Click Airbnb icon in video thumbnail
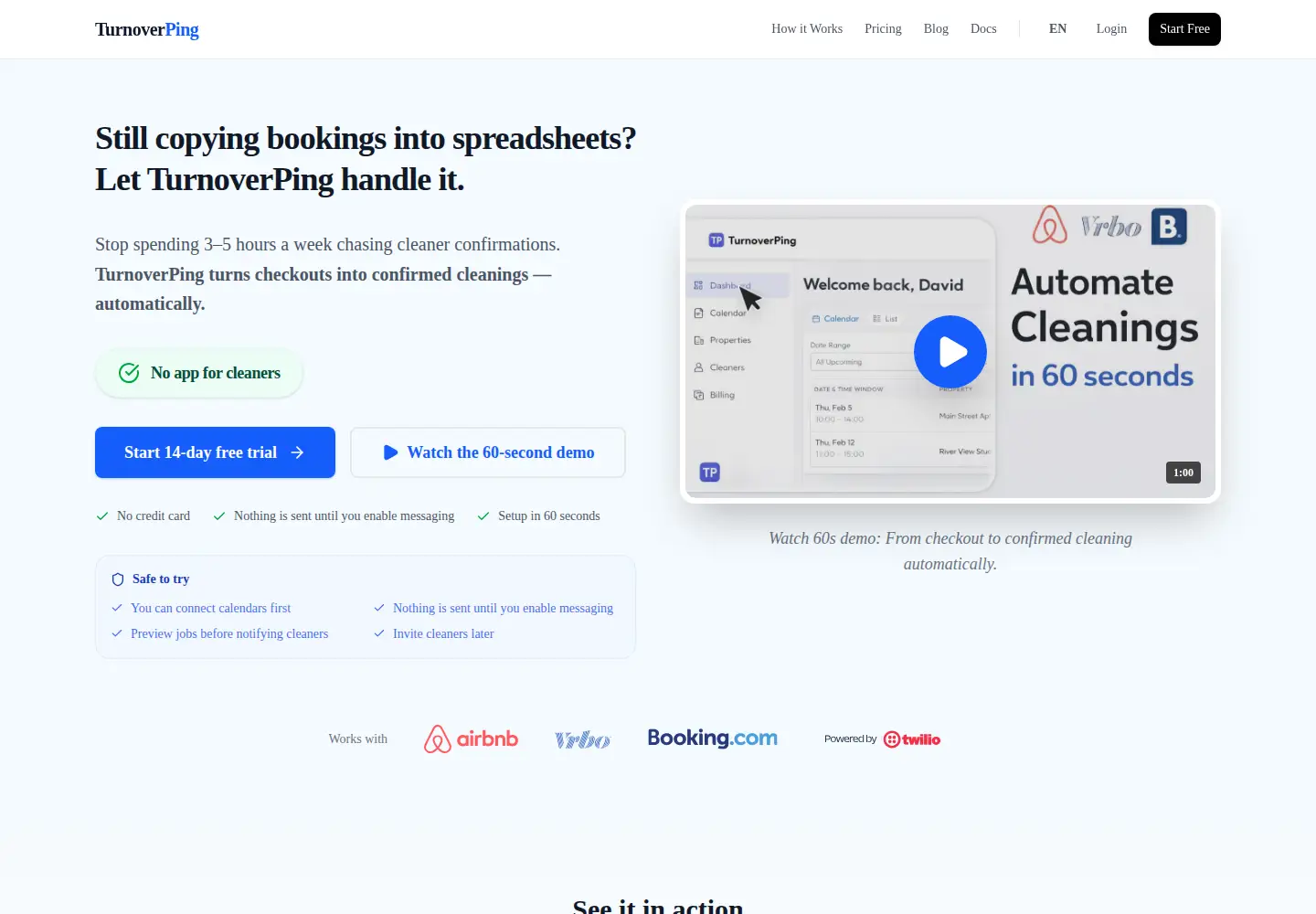Image resolution: width=1316 pixels, height=914 pixels. [x=1050, y=225]
